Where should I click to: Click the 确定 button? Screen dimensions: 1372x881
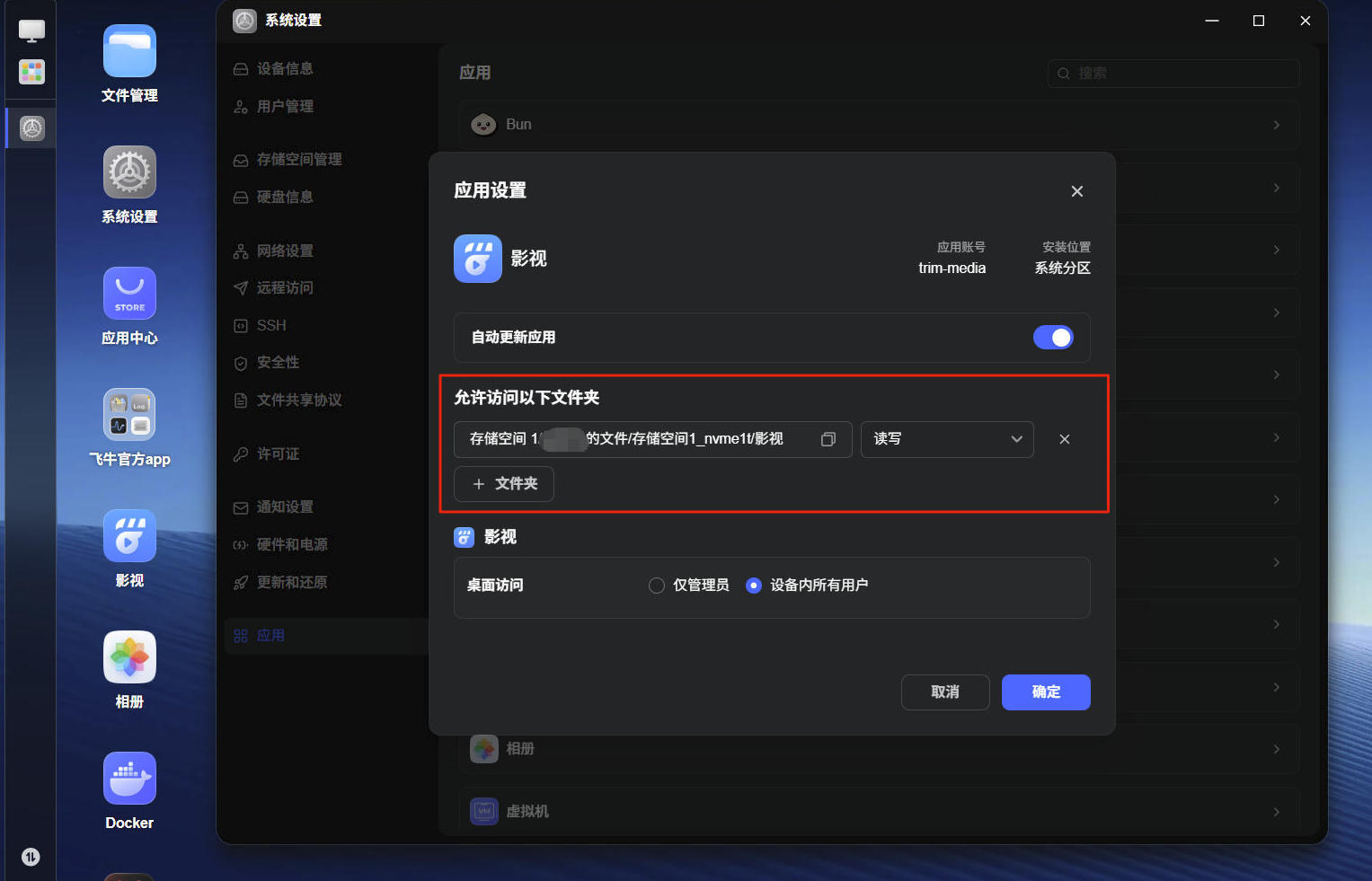coord(1046,692)
